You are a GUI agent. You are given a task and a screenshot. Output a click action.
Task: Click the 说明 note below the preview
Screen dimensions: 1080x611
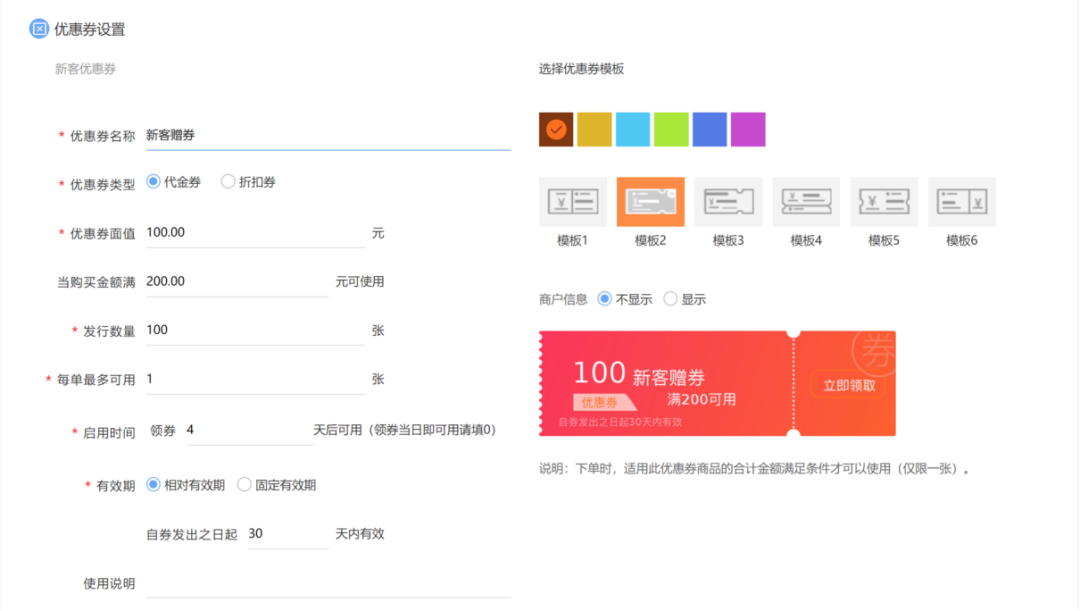pos(754,469)
